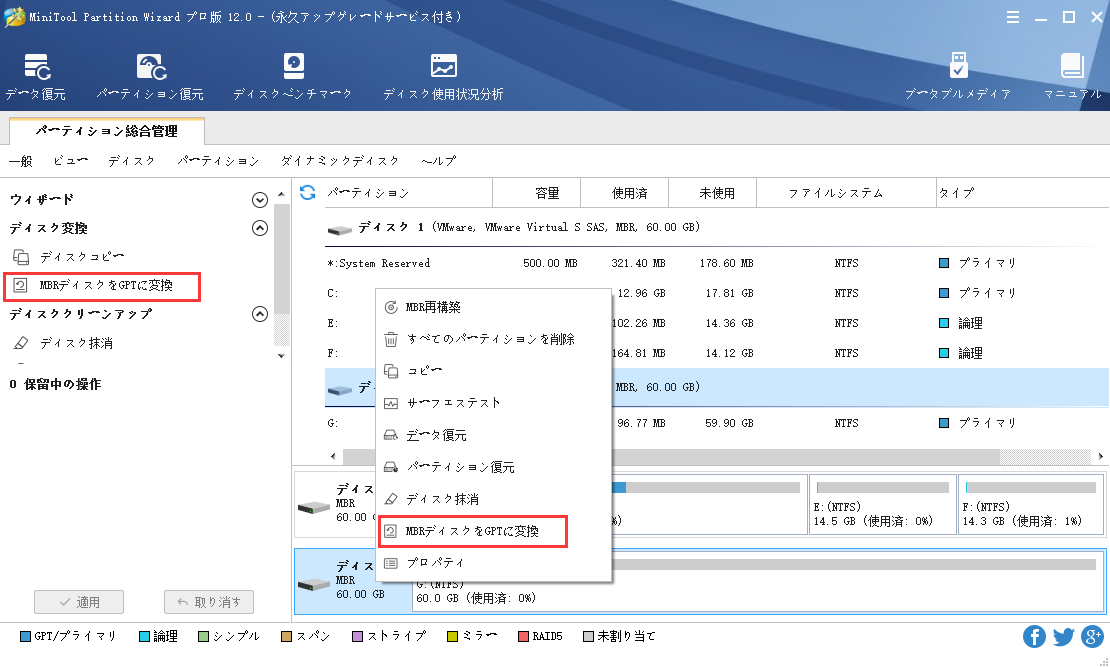
Task: Select the System Reserved partition row
Action: click(716, 263)
